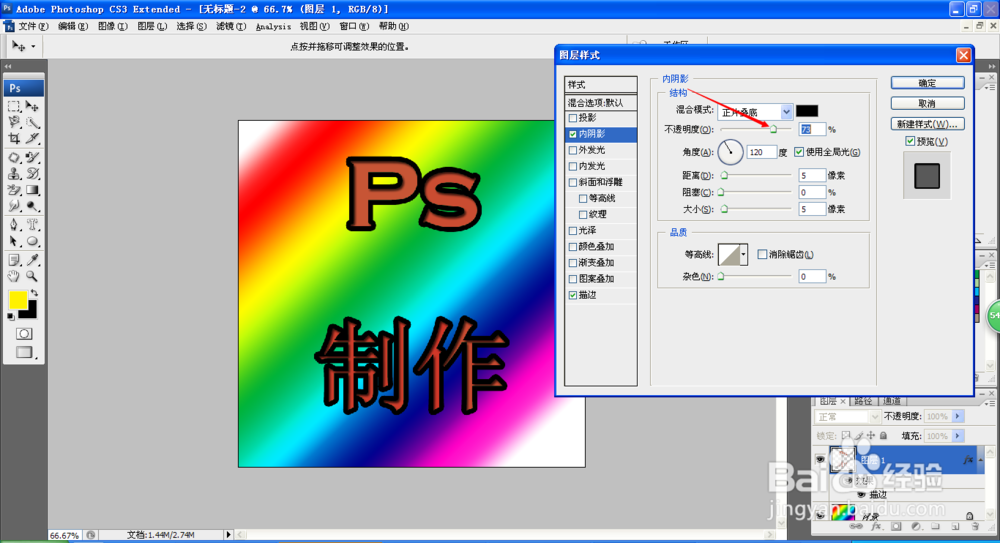Select the Zoom tool

(x=32, y=276)
